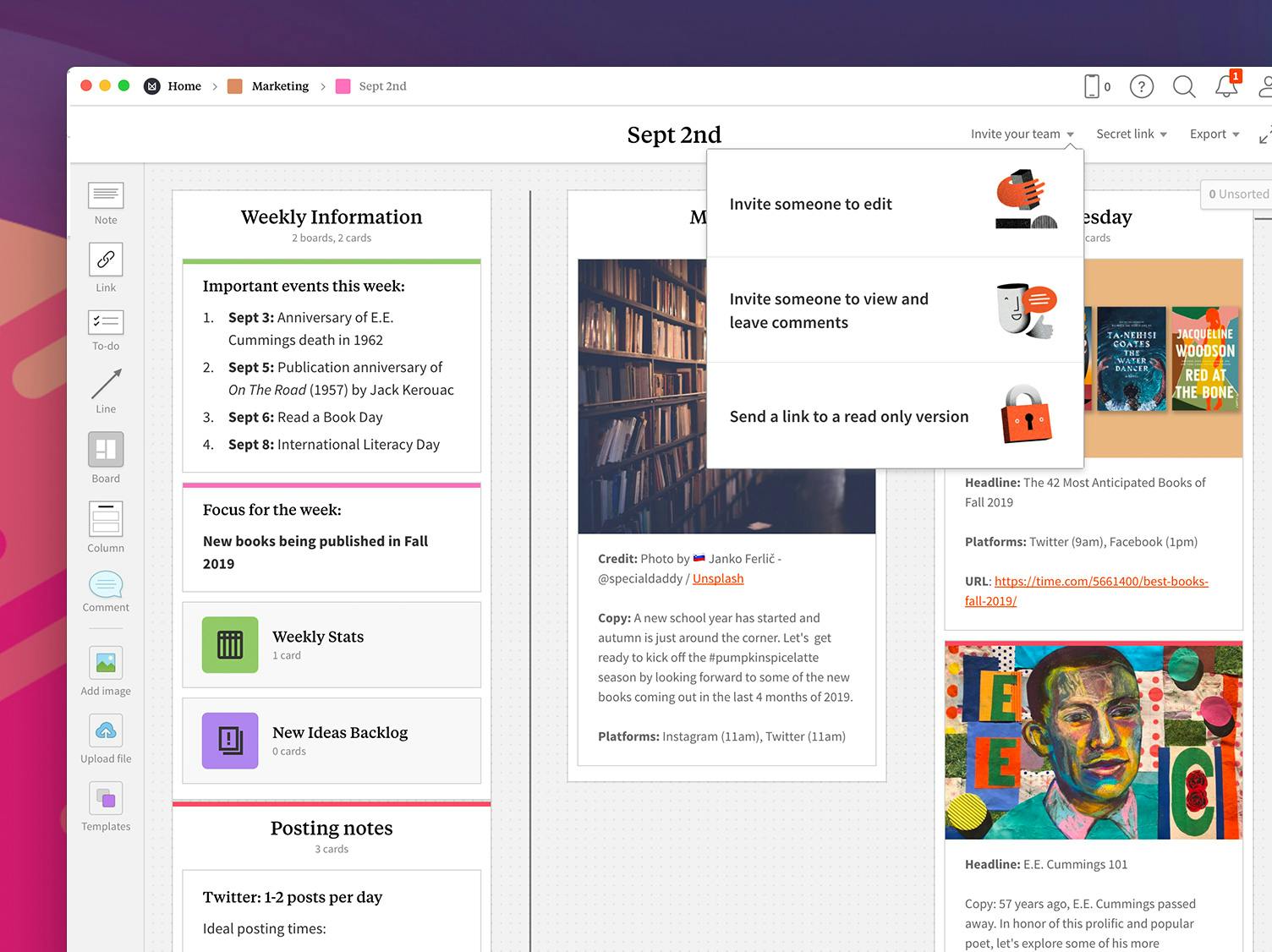Expand the Export dropdown
Screen dimensions: 1272x952
pos(1214,134)
